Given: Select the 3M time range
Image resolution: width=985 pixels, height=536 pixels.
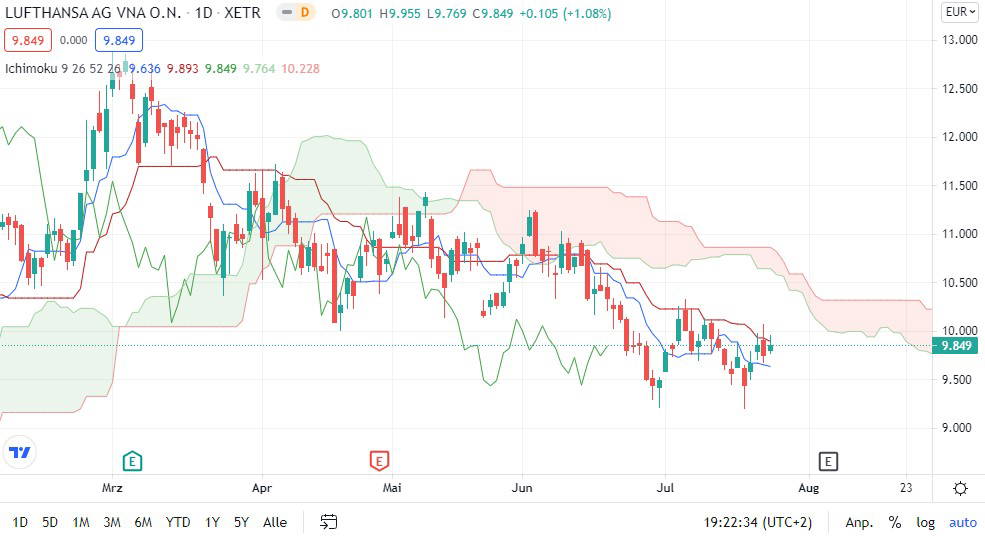Looking at the screenshot, I should click(112, 522).
